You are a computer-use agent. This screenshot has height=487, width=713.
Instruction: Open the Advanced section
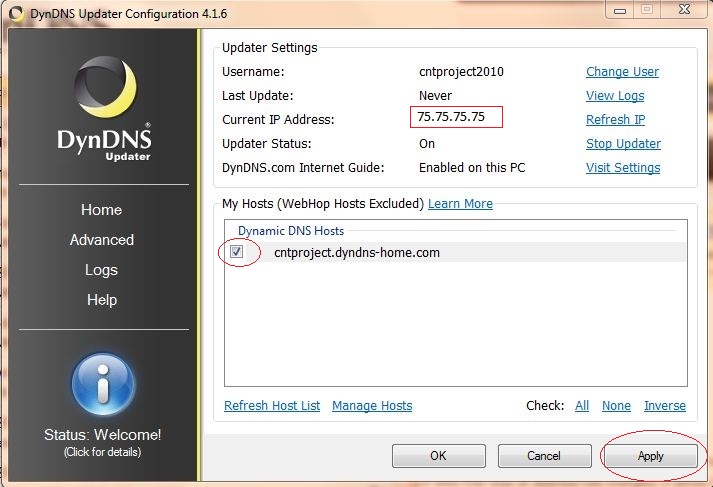(102, 240)
